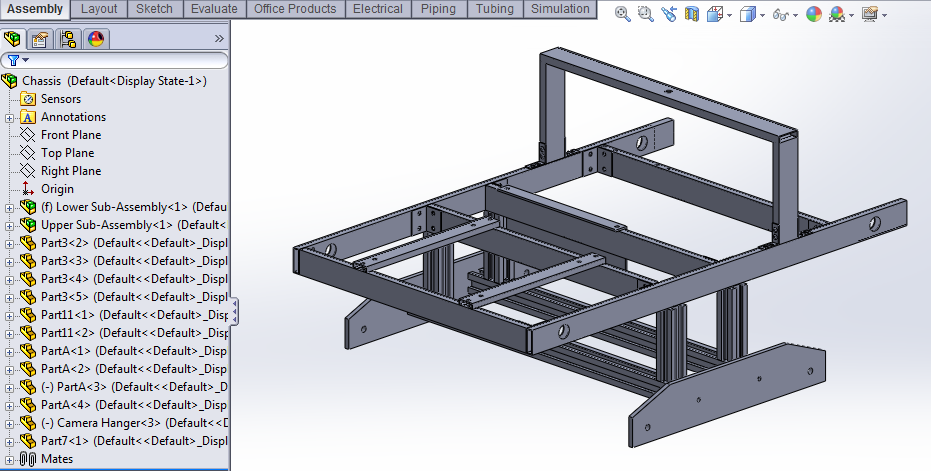The image size is (931, 471).
Task: Open the DisplayManager tab icon
Action: click(x=96, y=39)
